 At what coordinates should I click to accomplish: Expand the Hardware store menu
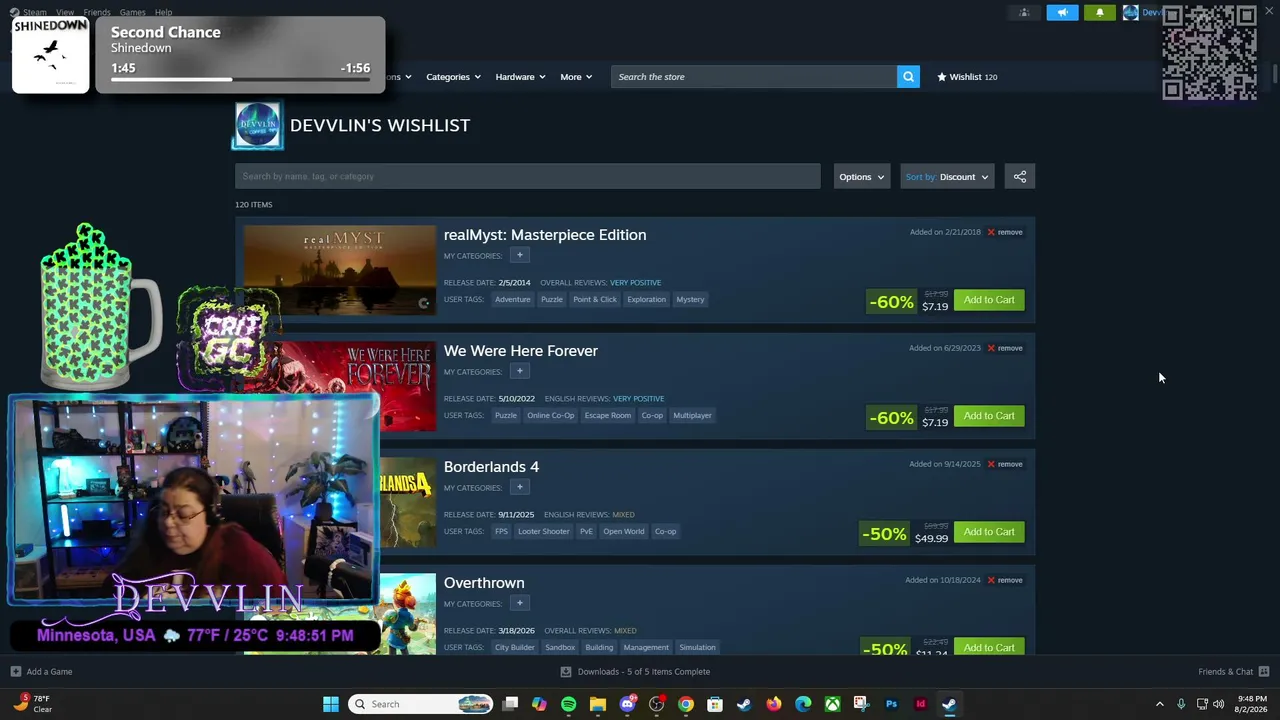521,77
